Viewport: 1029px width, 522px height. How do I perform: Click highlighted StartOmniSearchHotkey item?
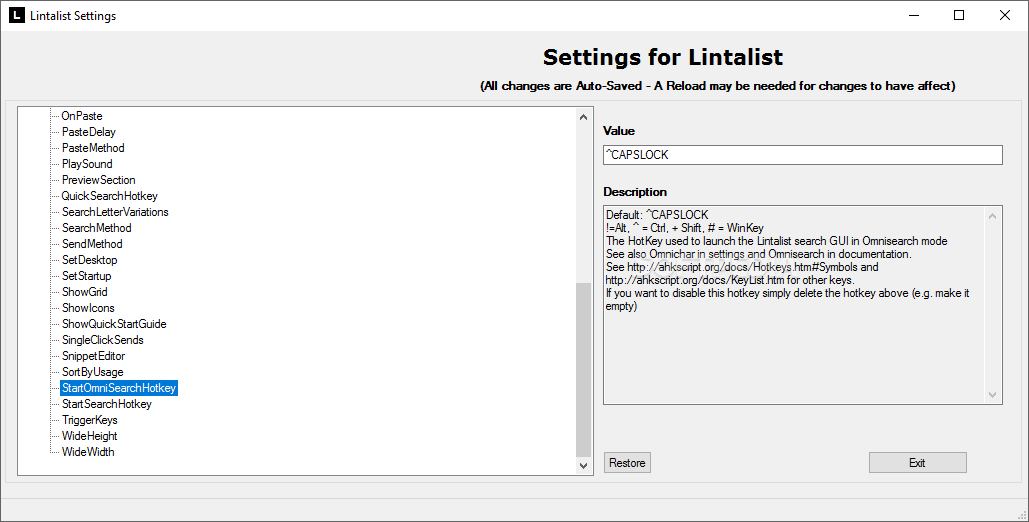[x=119, y=388]
